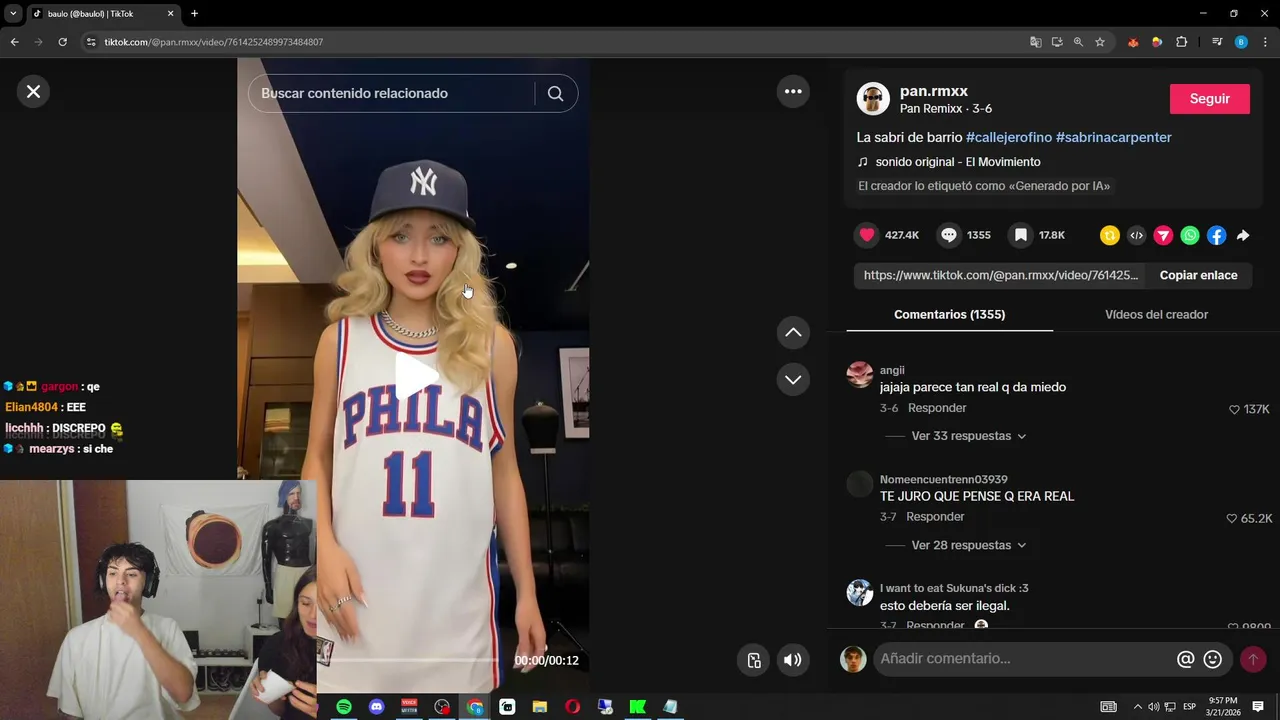
Task: Bookmark this page with the star icon
Action: click(x=1100, y=42)
